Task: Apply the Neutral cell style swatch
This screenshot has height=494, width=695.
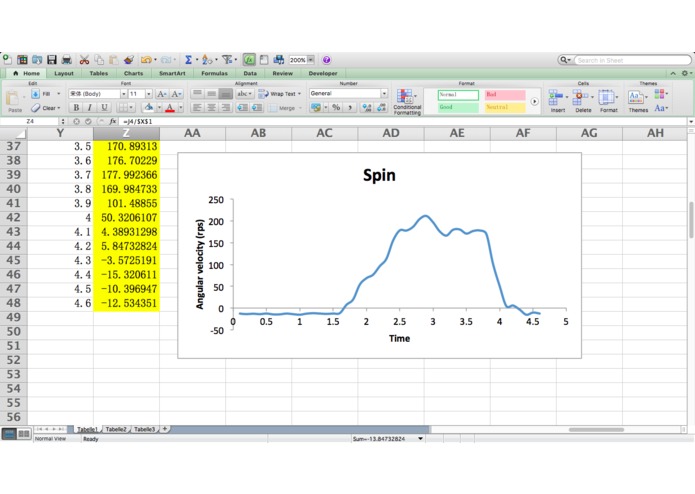Action: 505,107
